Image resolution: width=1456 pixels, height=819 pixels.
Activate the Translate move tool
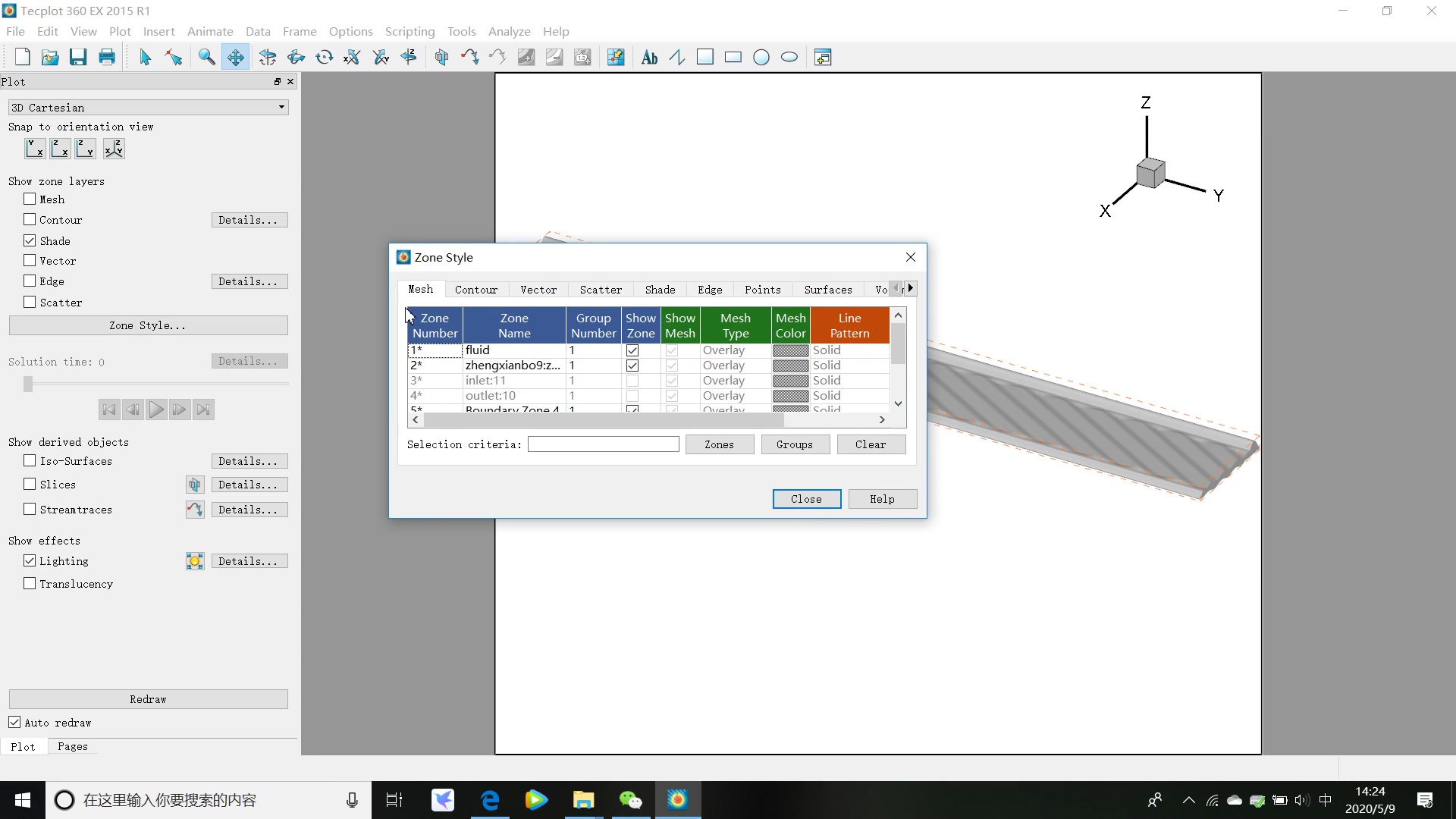(x=235, y=58)
